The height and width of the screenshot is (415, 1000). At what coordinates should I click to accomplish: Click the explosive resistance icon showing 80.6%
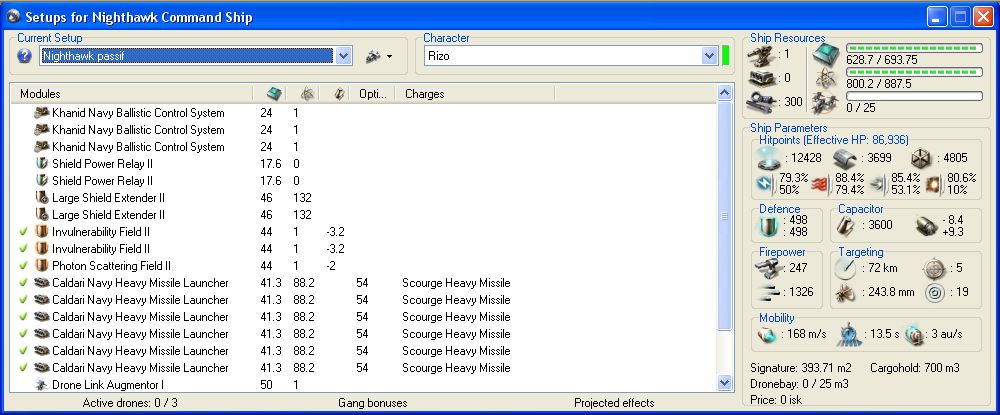coord(936,184)
